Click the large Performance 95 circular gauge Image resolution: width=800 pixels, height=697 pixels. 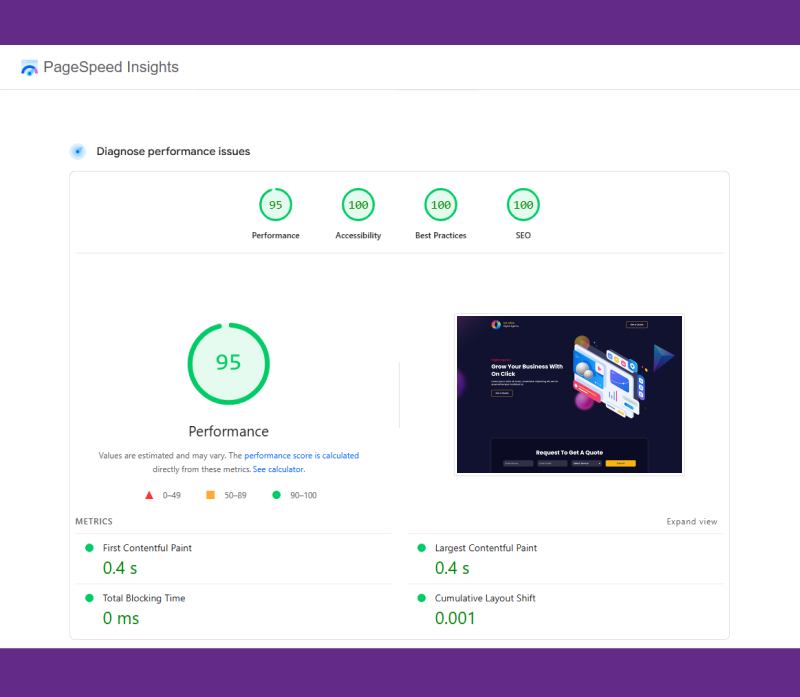229,363
